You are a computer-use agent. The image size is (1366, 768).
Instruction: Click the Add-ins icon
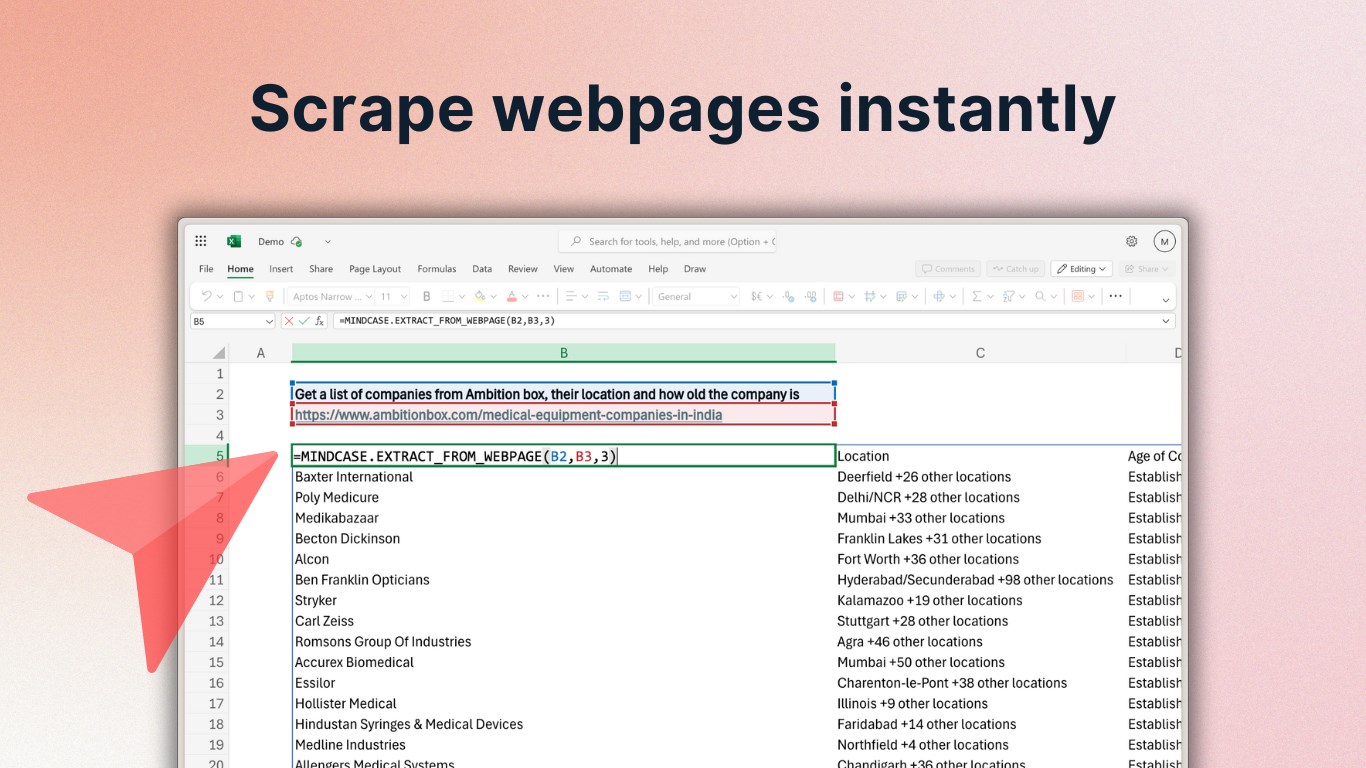tap(1078, 296)
